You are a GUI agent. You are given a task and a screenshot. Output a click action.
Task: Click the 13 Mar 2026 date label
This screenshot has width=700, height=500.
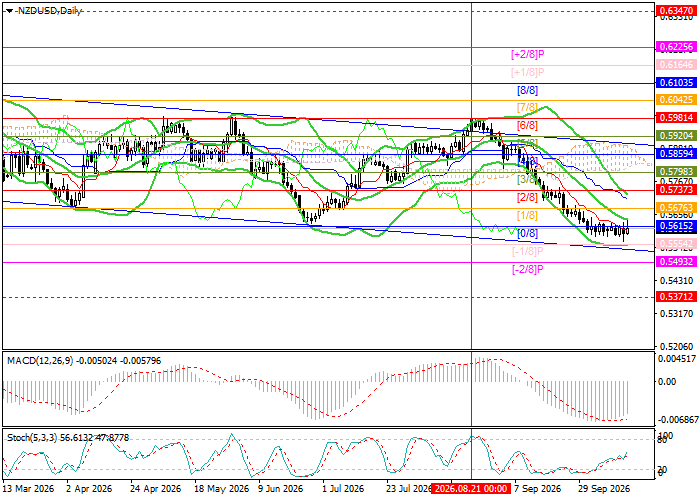pos(29,489)
